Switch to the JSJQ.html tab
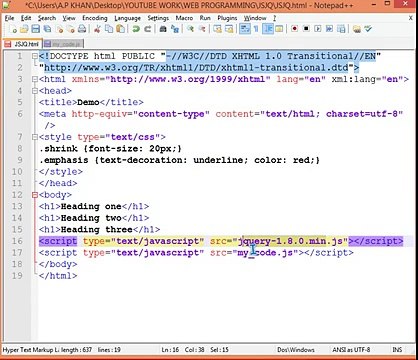The height and width of the screenshot is (360, 418). coord(23,44)
